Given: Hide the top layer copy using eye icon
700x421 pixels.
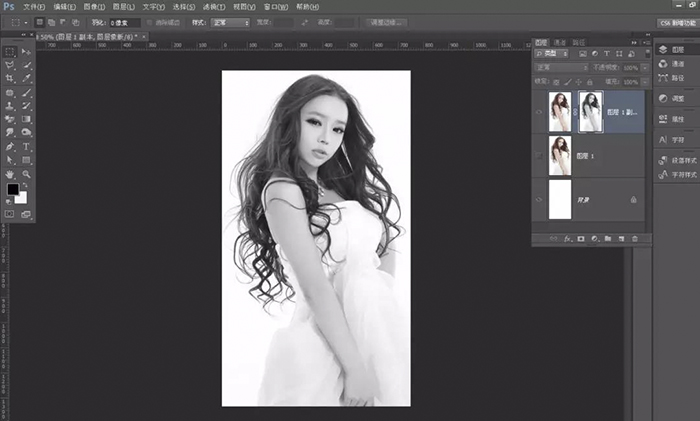Looking at the screenshot, I should (x=540, y=113).
